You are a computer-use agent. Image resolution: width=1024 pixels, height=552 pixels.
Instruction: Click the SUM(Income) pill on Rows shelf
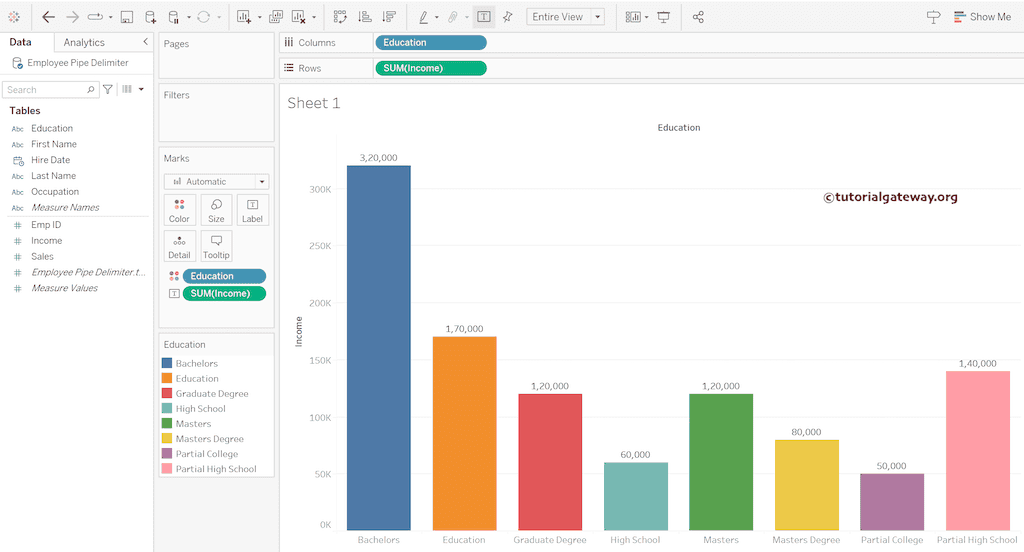coord(431,68)
